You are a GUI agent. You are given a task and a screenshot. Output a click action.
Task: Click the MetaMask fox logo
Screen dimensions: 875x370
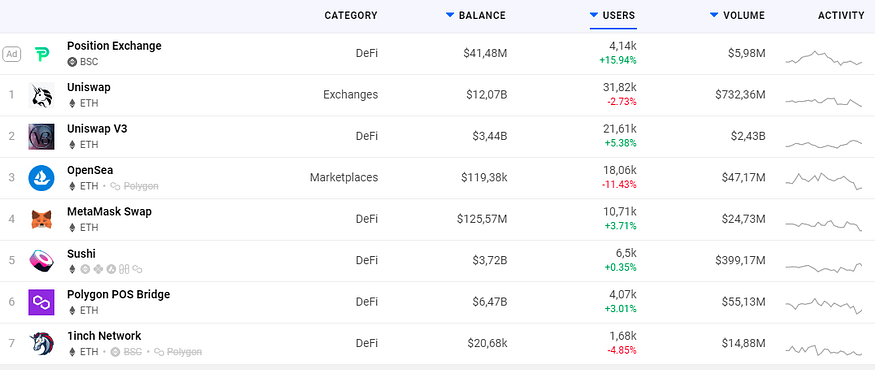[x=41, y=219]
